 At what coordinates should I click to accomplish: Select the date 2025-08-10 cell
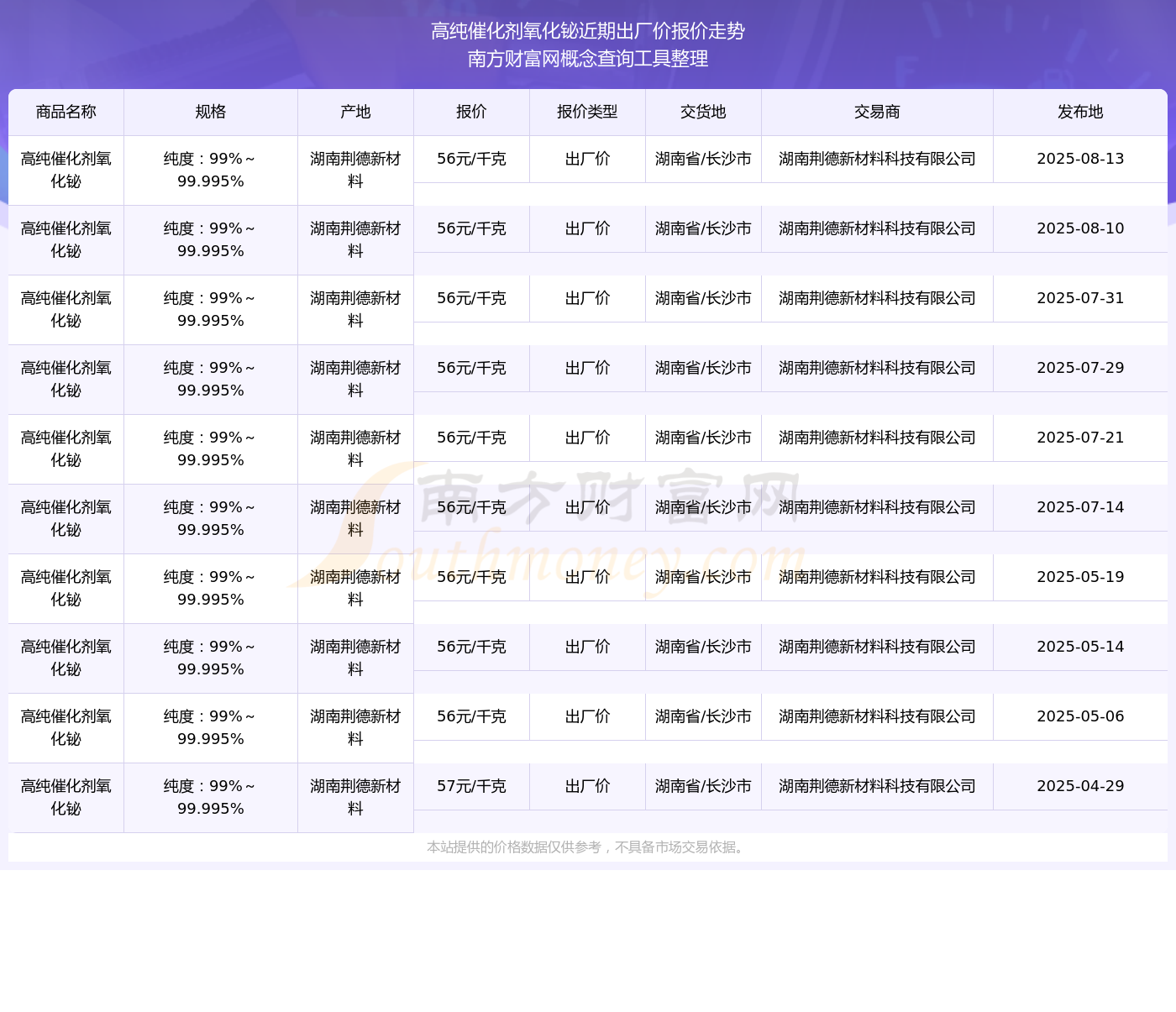click(1080, 229)
